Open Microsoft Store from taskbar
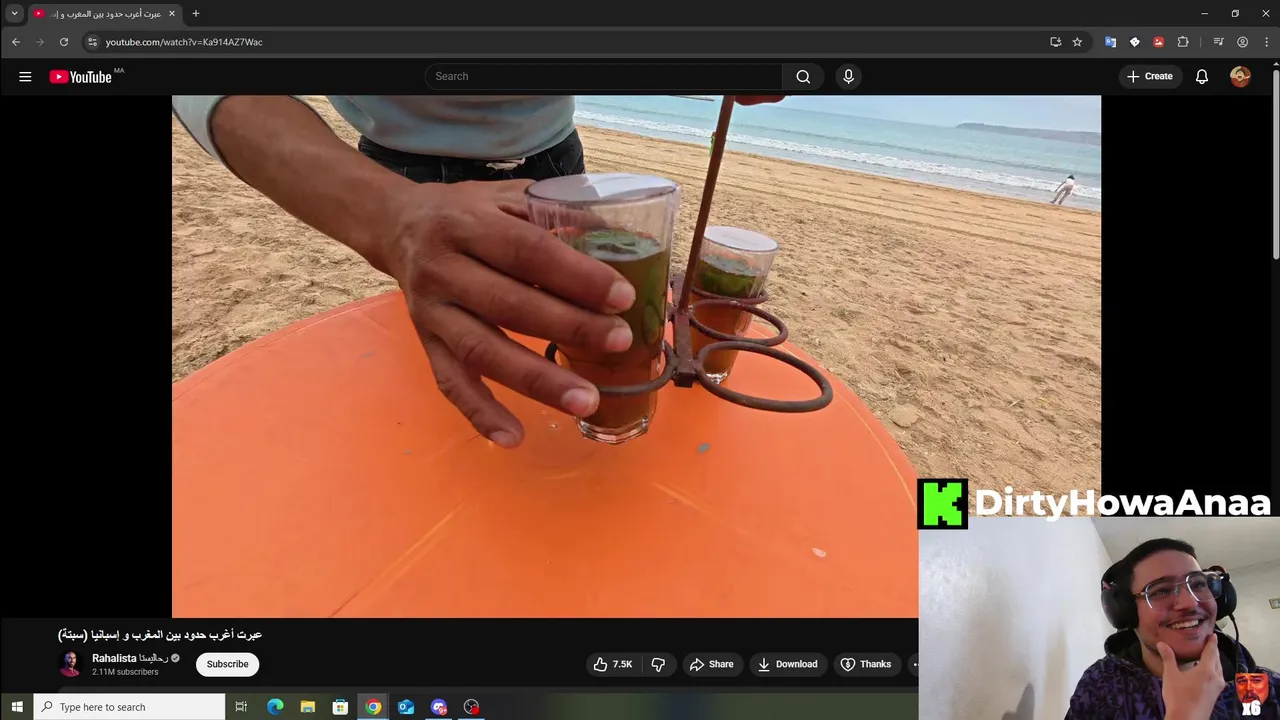This screenshot has height=720, width=1280. click(340, 707)
